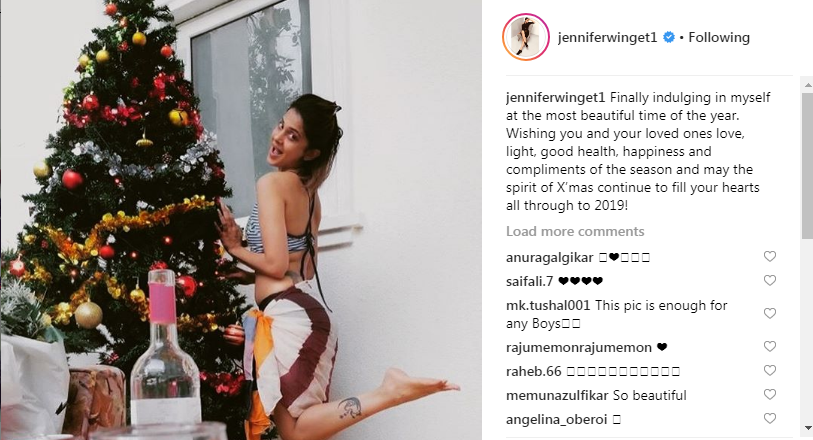Like angelina_oberoi's comment with the heart icon
Viewport: 813px width, 440px height.
point(770,418)
